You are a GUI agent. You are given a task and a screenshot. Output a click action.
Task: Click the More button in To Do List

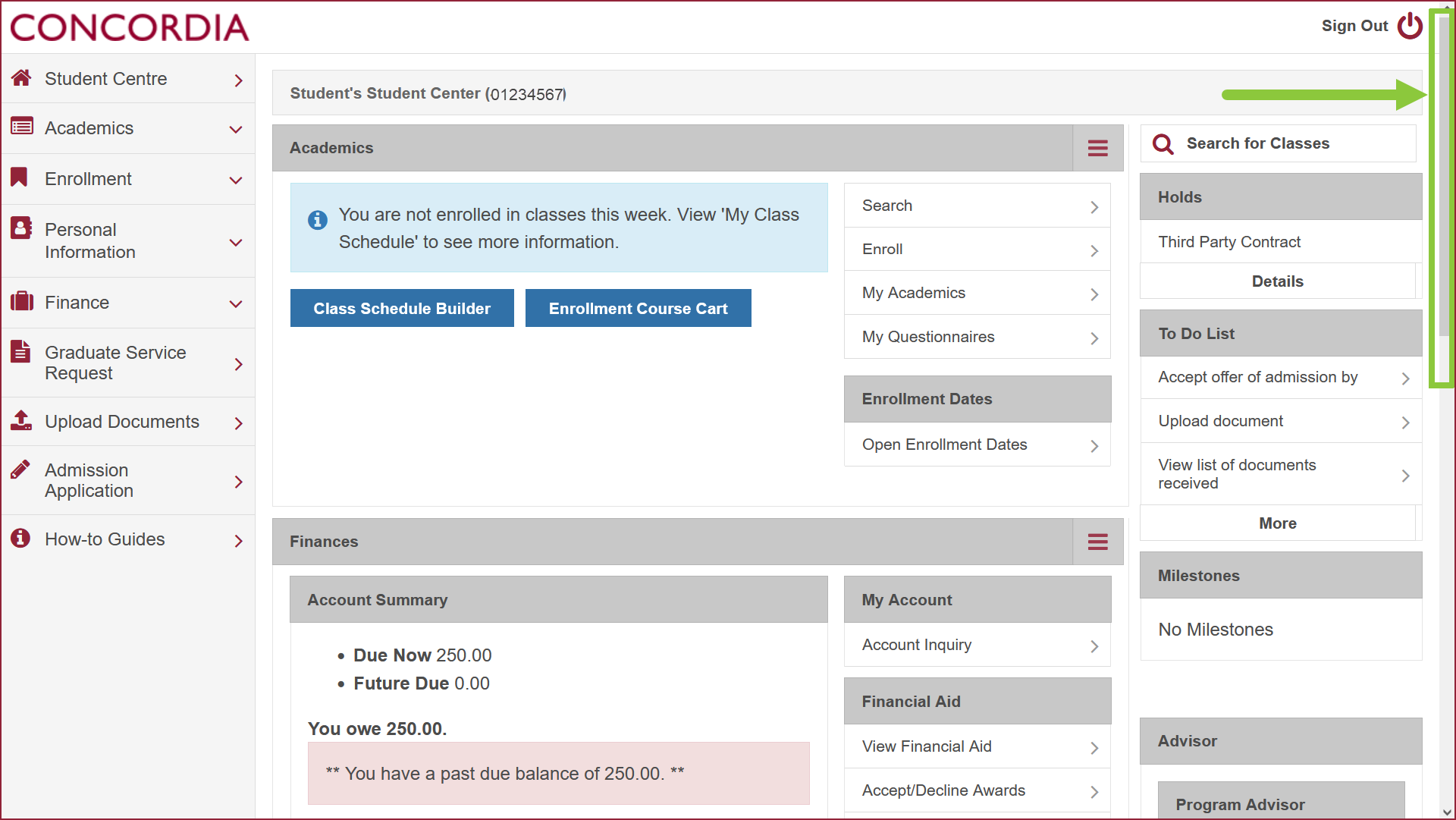click(x=1278, y=523)
